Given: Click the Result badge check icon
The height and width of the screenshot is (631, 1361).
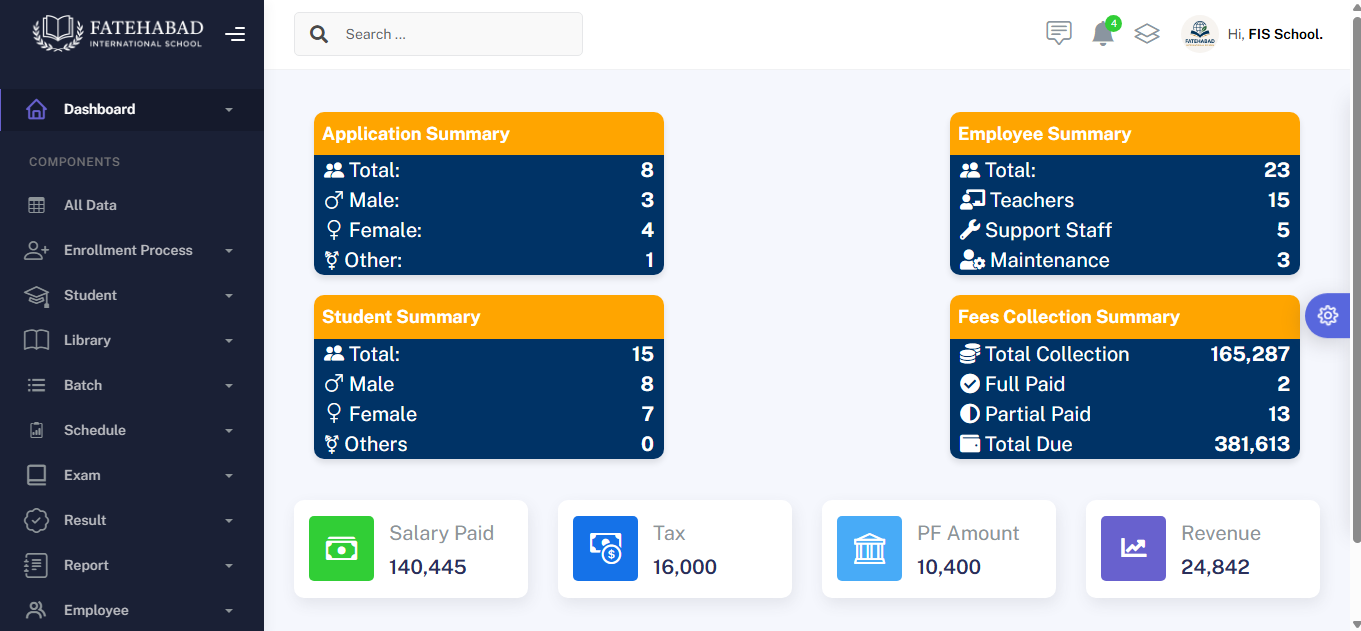Looking at the screenshot, I should (36, 520).
